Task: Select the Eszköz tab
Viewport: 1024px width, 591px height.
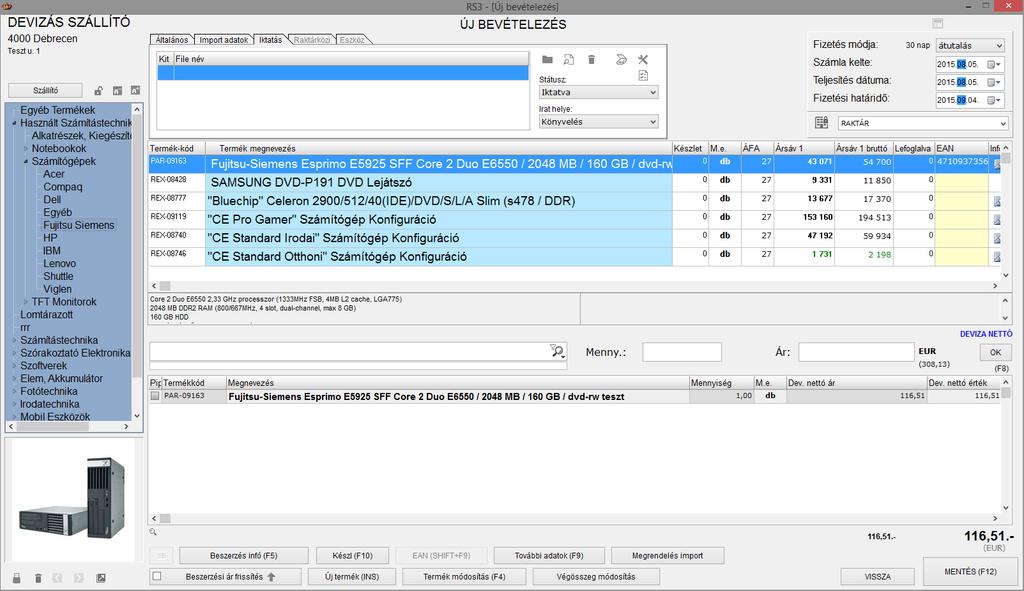Action: [351, 40]
